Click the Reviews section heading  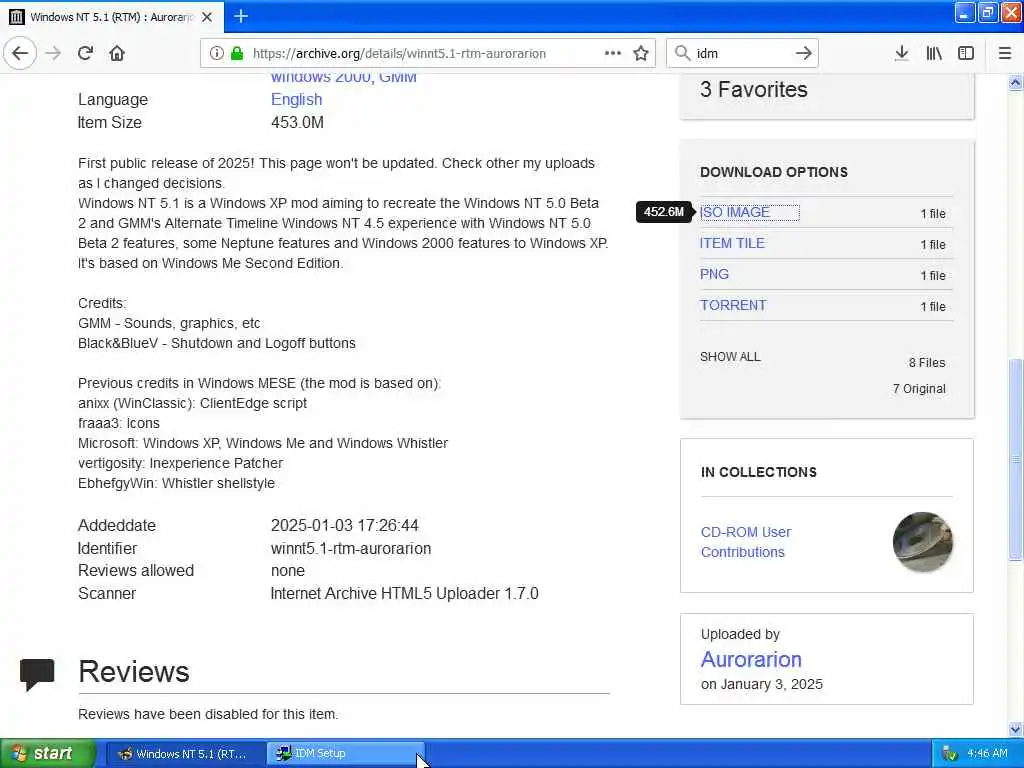(134, 672)
